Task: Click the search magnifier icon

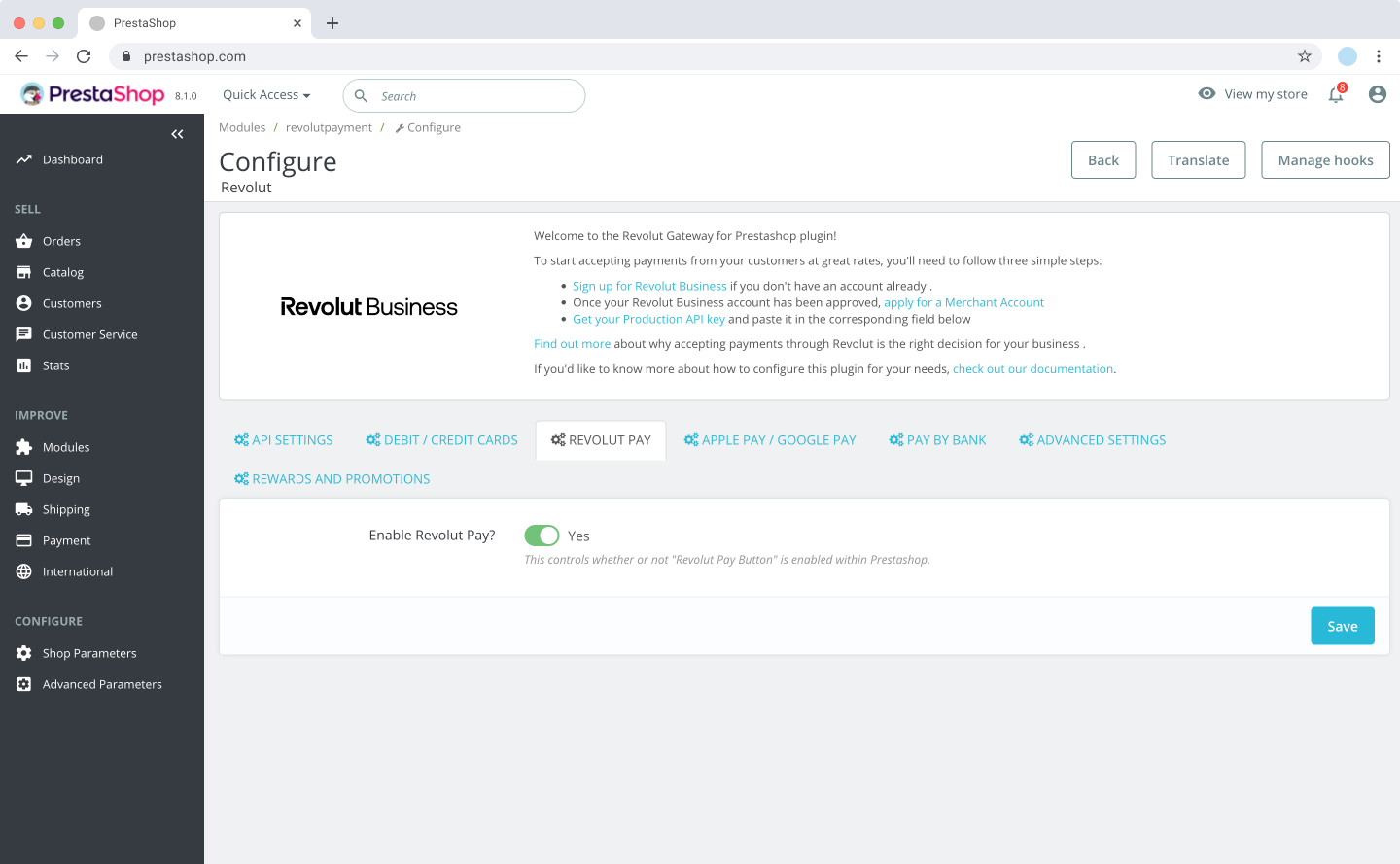Action: pos(361,96)
